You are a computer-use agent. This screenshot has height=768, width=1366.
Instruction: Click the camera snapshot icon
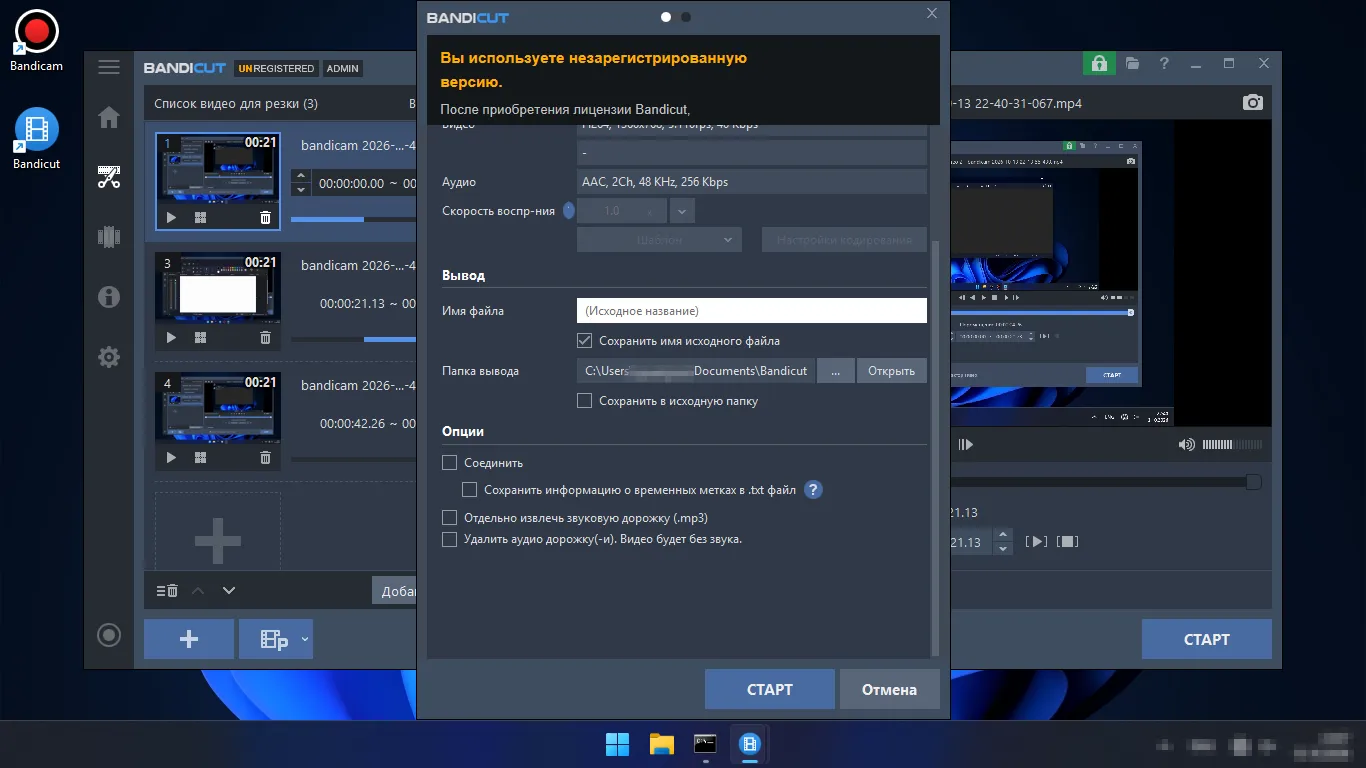coord(1252,103)
